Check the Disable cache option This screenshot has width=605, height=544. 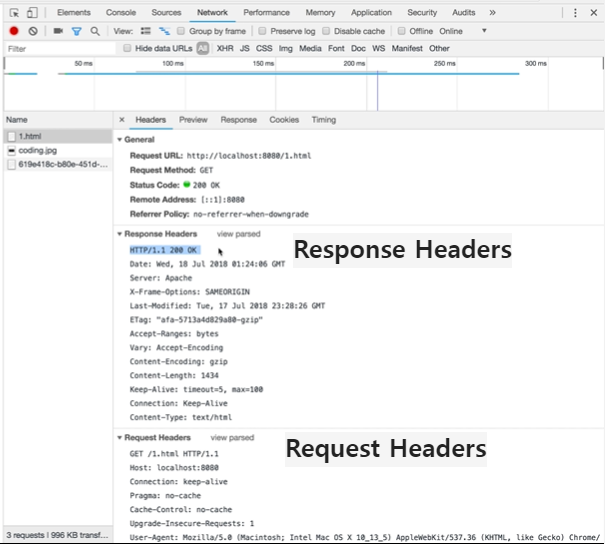[x=326, y=31]
